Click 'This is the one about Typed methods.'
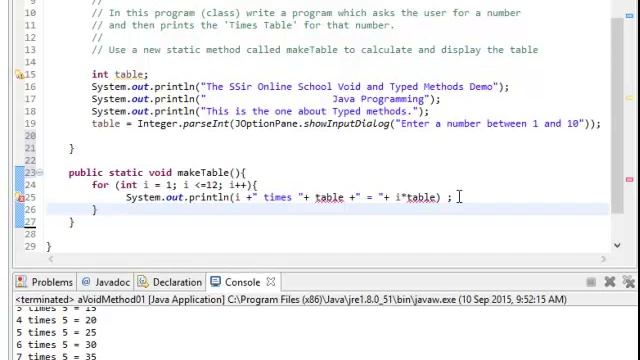Screen dimensions: 640x360 (x=309, y=111)
